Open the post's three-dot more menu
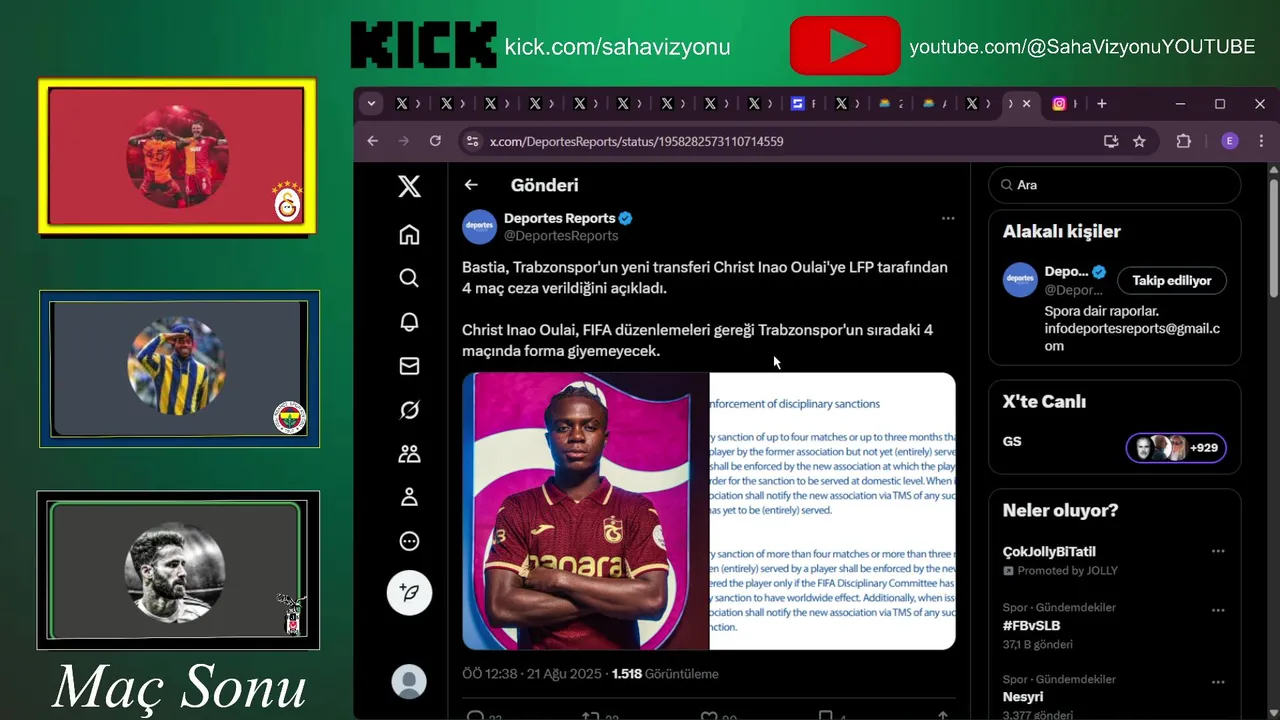Image resolution: width=1280 pixels, height=720 pixels. 948,218
